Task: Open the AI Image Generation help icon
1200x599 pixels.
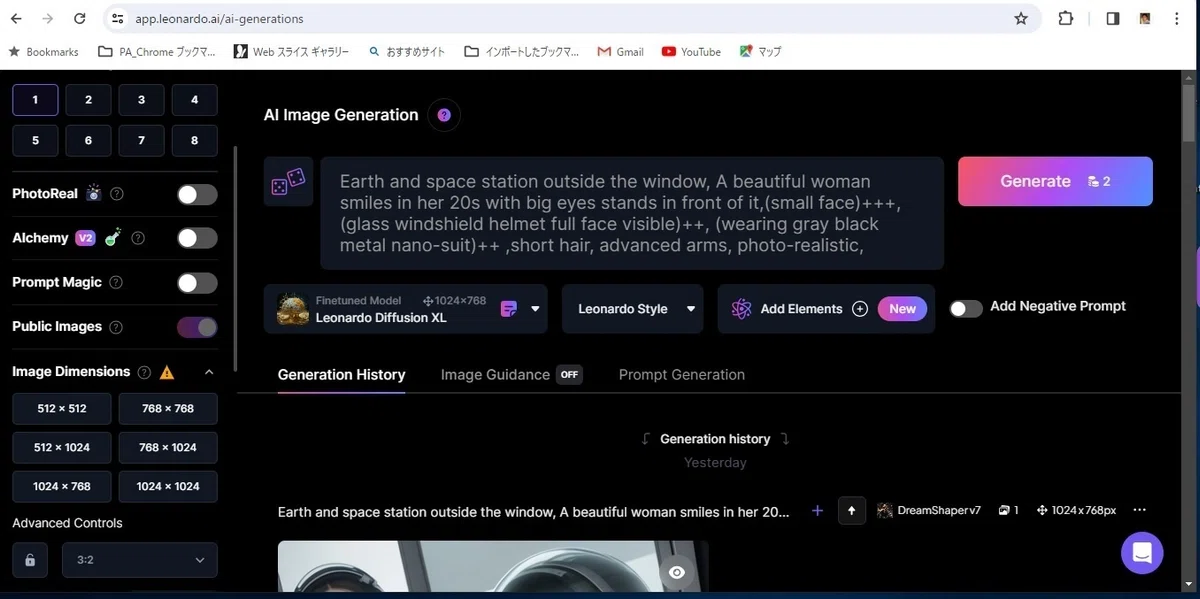Action: pyautogui.click(x=444, y=115)
